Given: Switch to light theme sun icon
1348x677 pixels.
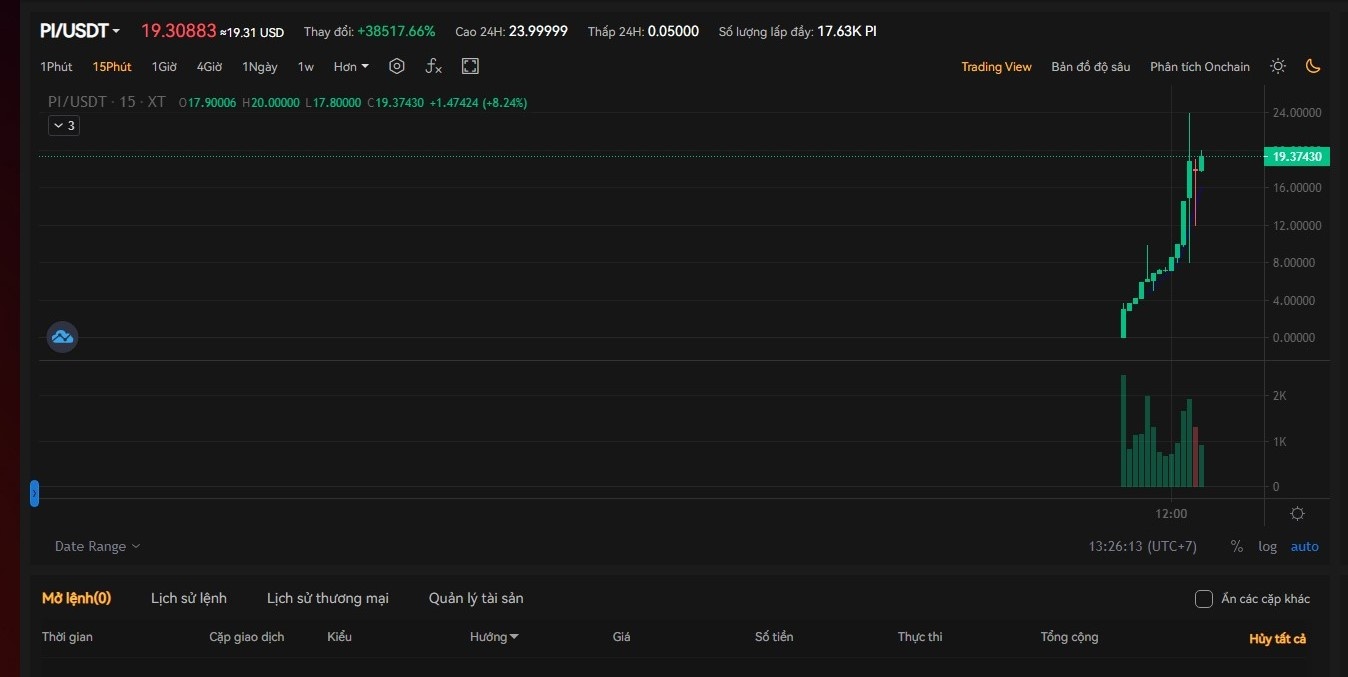Looking at the screenshot, I should click(1278, 66).
